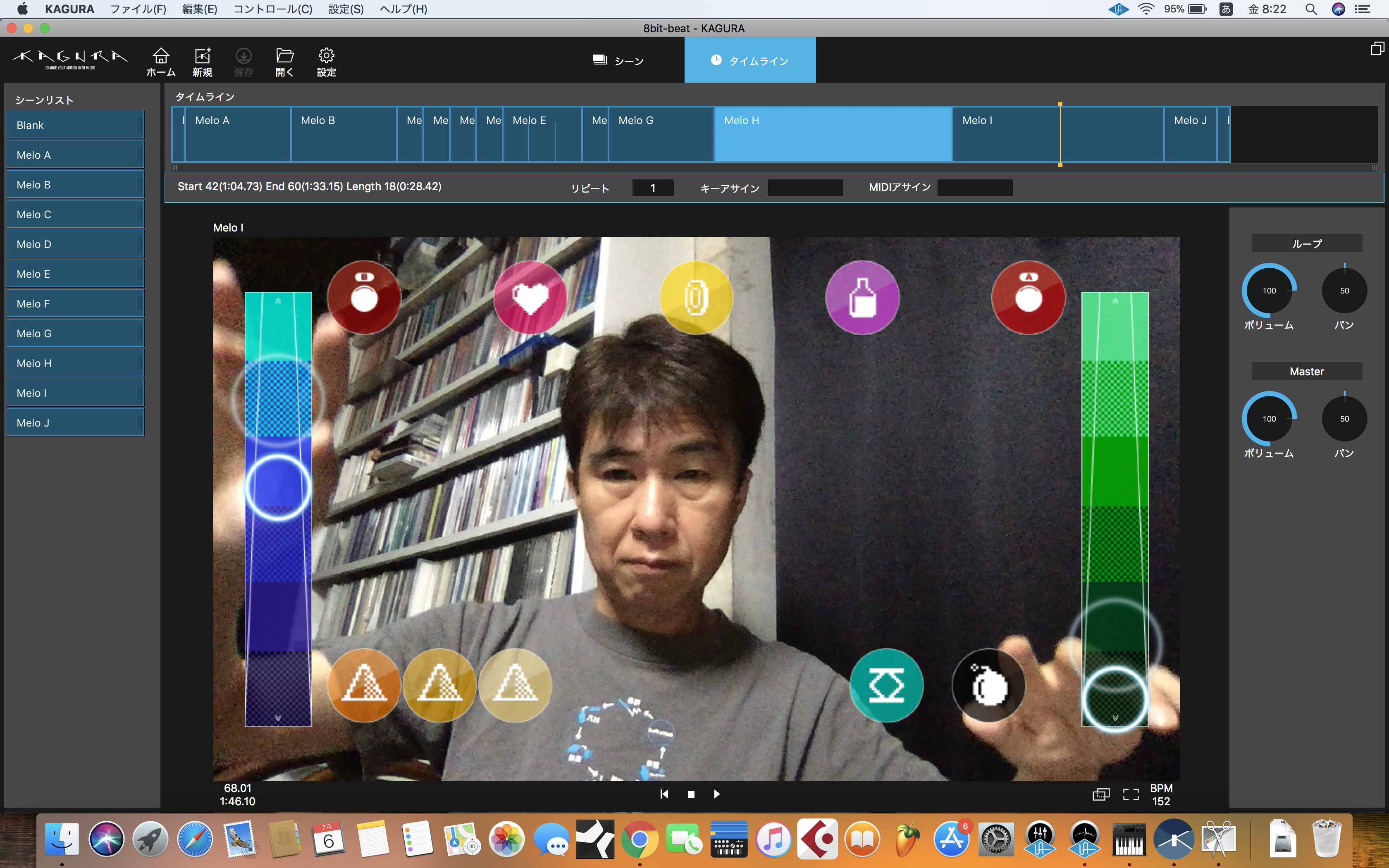Trigger the purple bottle sound icon
This screenshot has height=868, width=1389.
(862, 298)
